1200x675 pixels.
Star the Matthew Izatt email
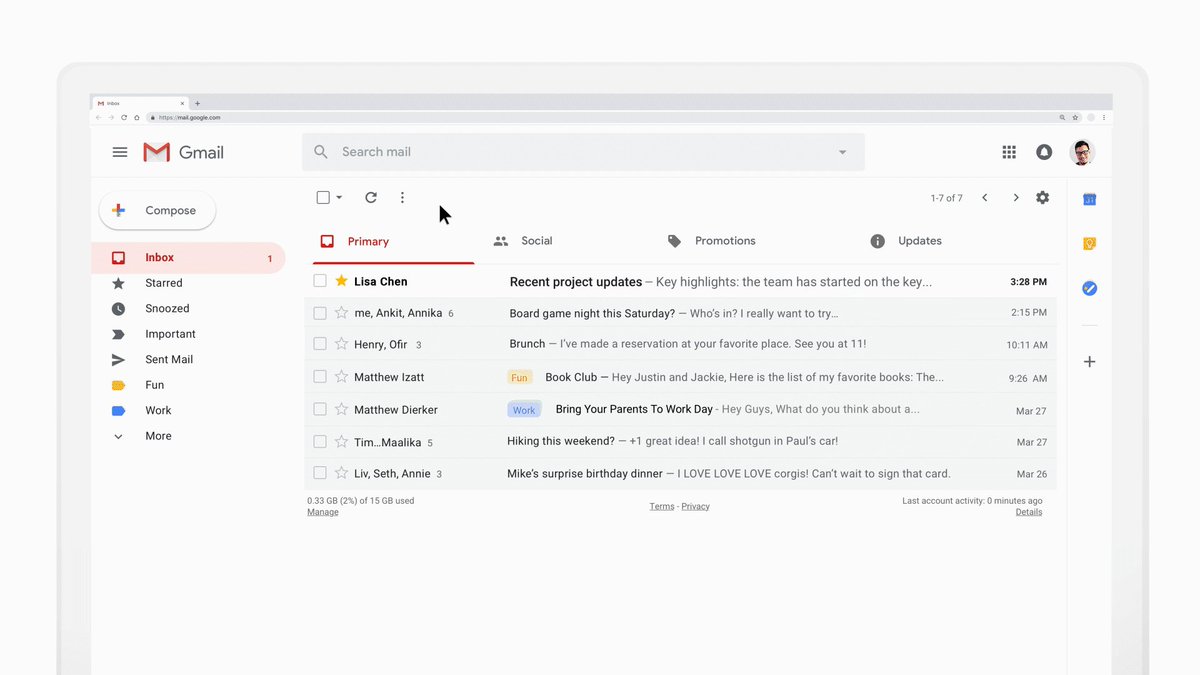[x=341, y=376]
